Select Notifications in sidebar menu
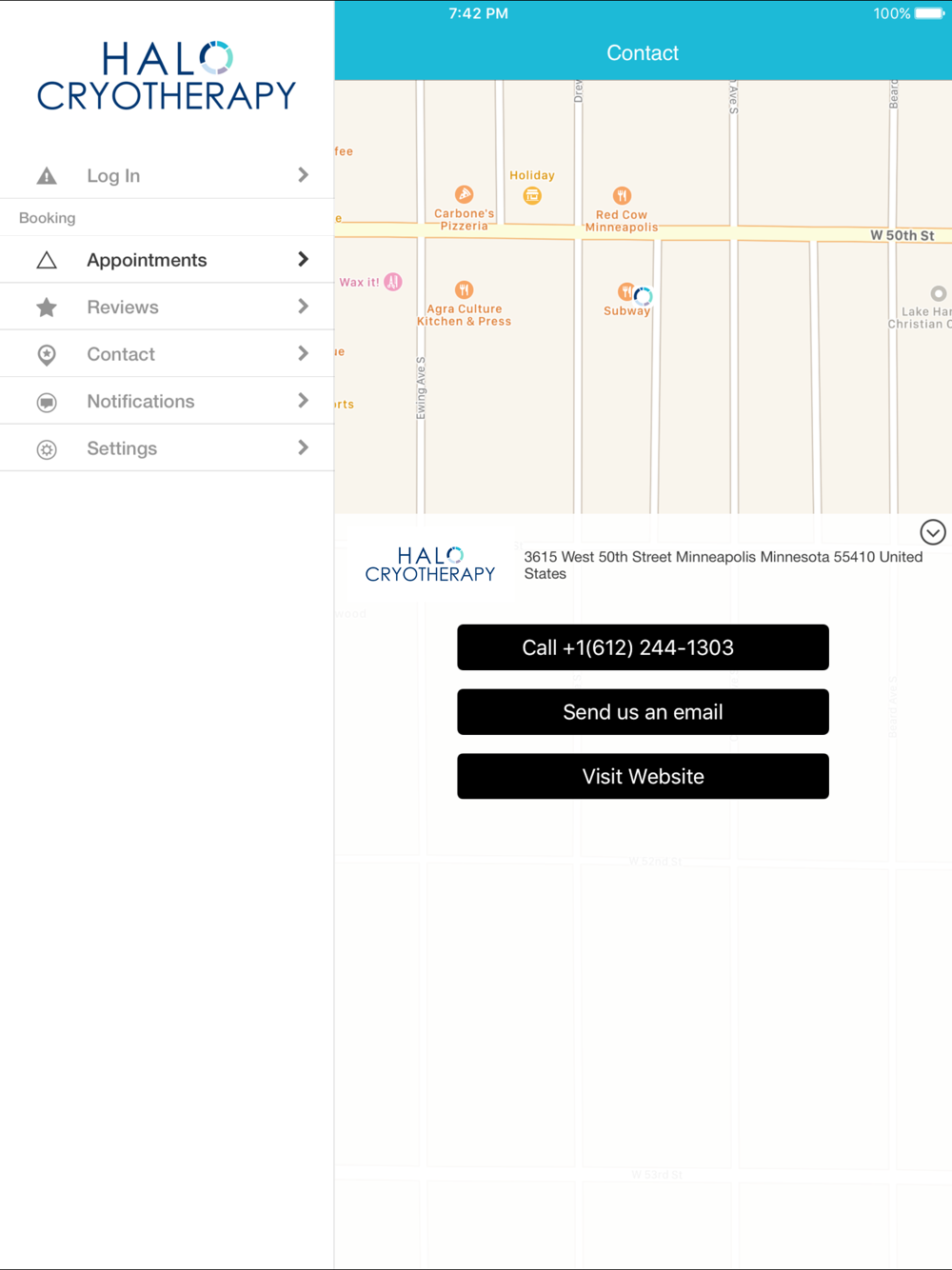Viewport: 952px width, 1270px height. [167, 401]
